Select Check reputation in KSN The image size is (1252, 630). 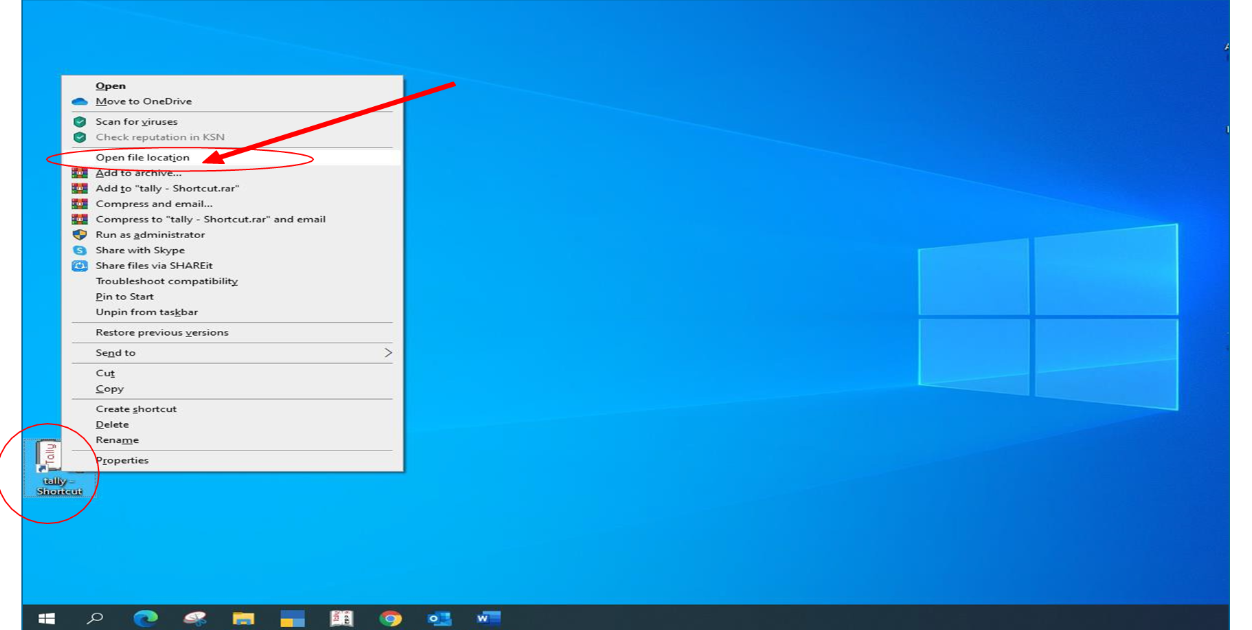(x=233, y=137)
